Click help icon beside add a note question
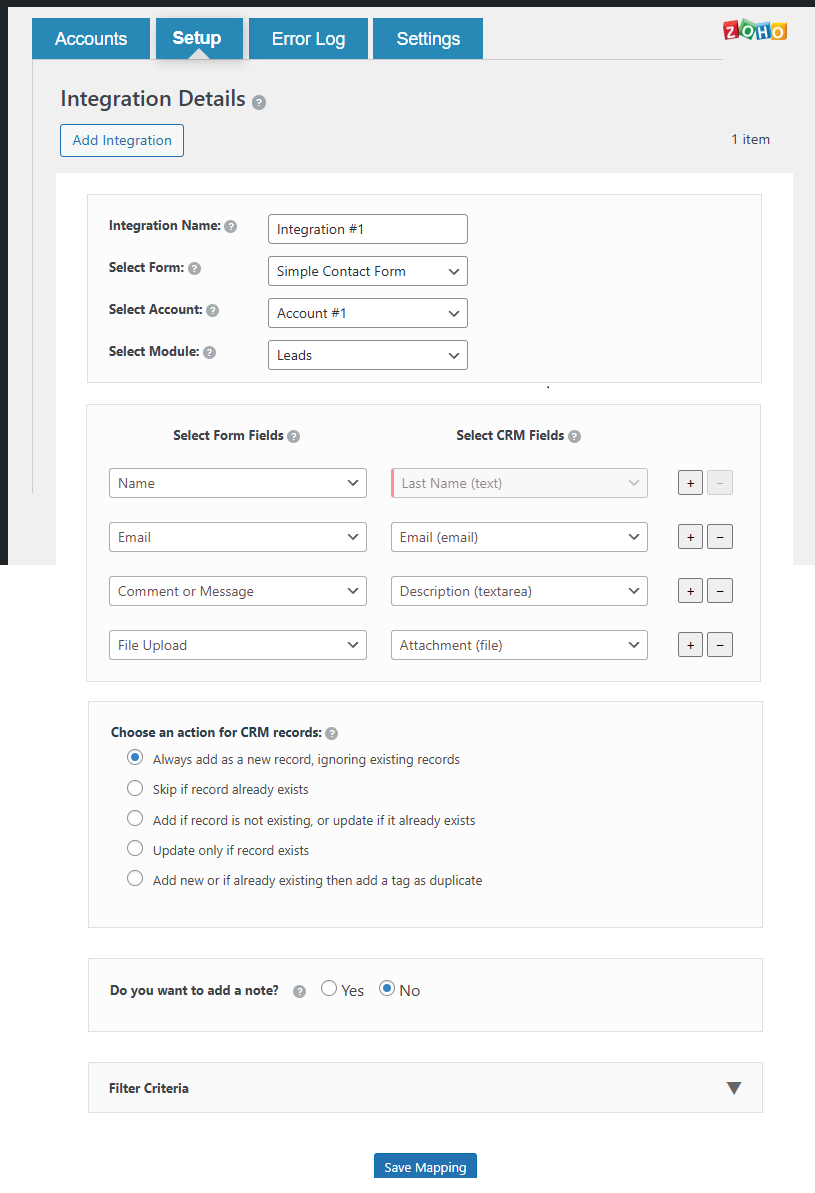Image resolution: width=815 pixels, height=1193 pixels. [x=300, y=991]
